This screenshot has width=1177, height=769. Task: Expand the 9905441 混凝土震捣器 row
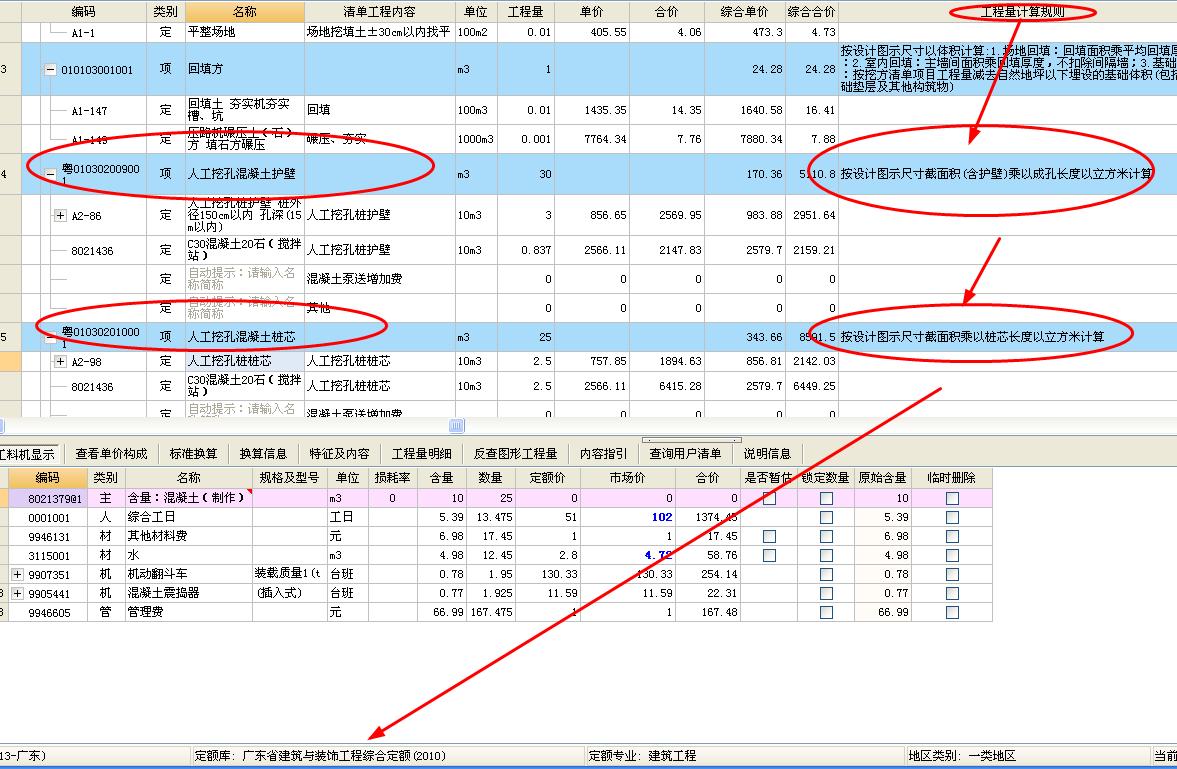pyautogui.click(x=17, y=593)
